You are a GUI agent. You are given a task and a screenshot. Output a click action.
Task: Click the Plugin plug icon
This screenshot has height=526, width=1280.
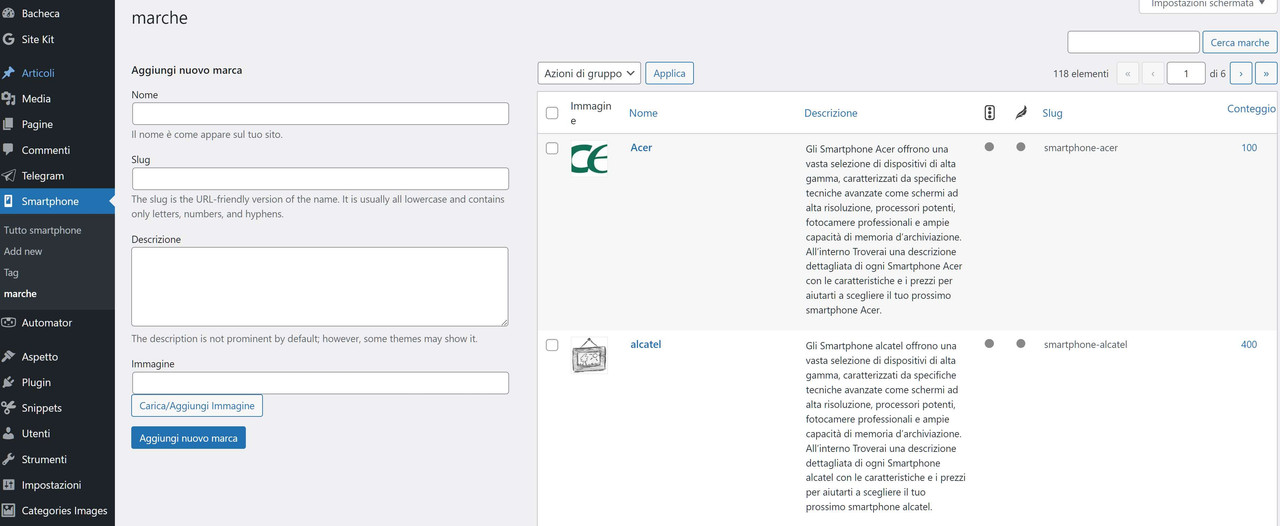click(9, 382)
